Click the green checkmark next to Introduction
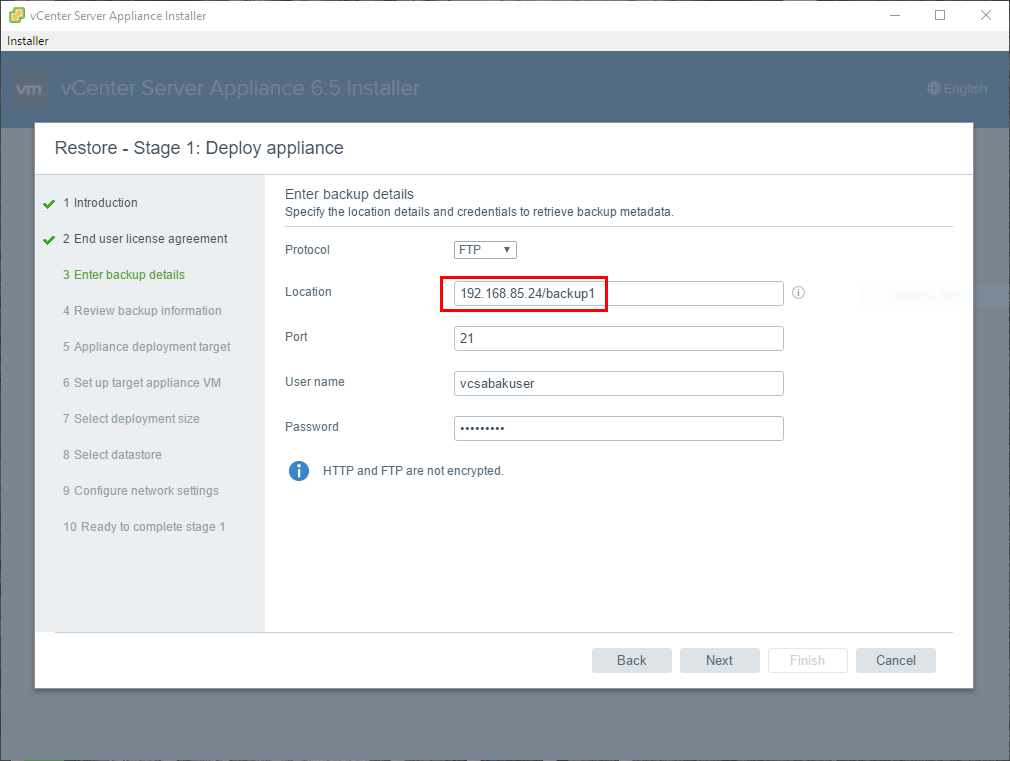The image size is (1010, 761). point(49,204)
